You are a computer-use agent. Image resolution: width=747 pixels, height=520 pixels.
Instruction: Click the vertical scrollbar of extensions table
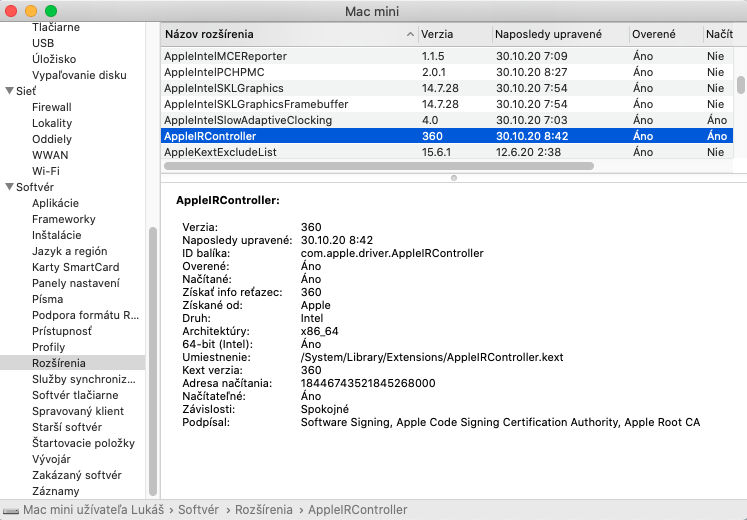(740, 85)
